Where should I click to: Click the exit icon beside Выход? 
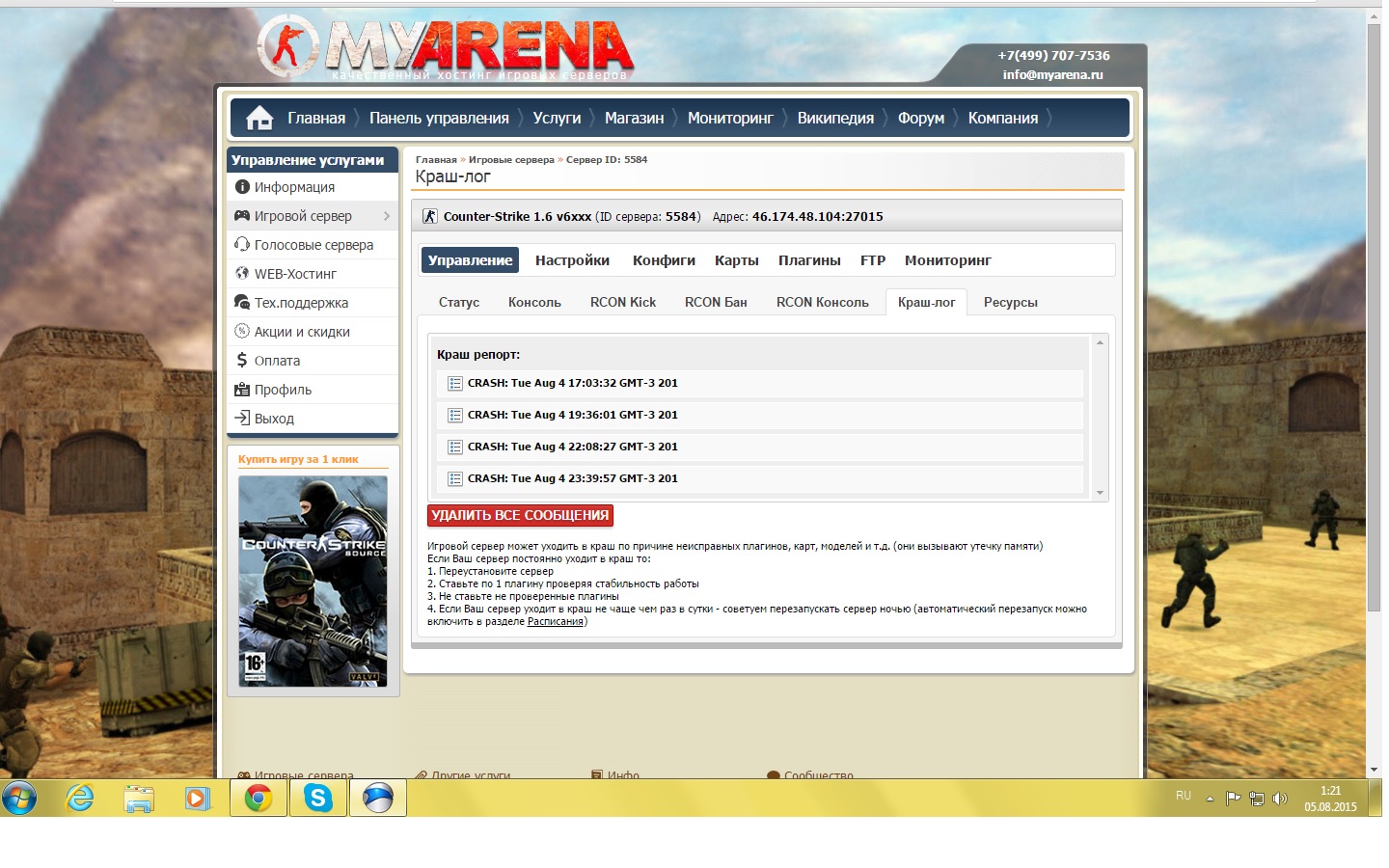point(242,419)
